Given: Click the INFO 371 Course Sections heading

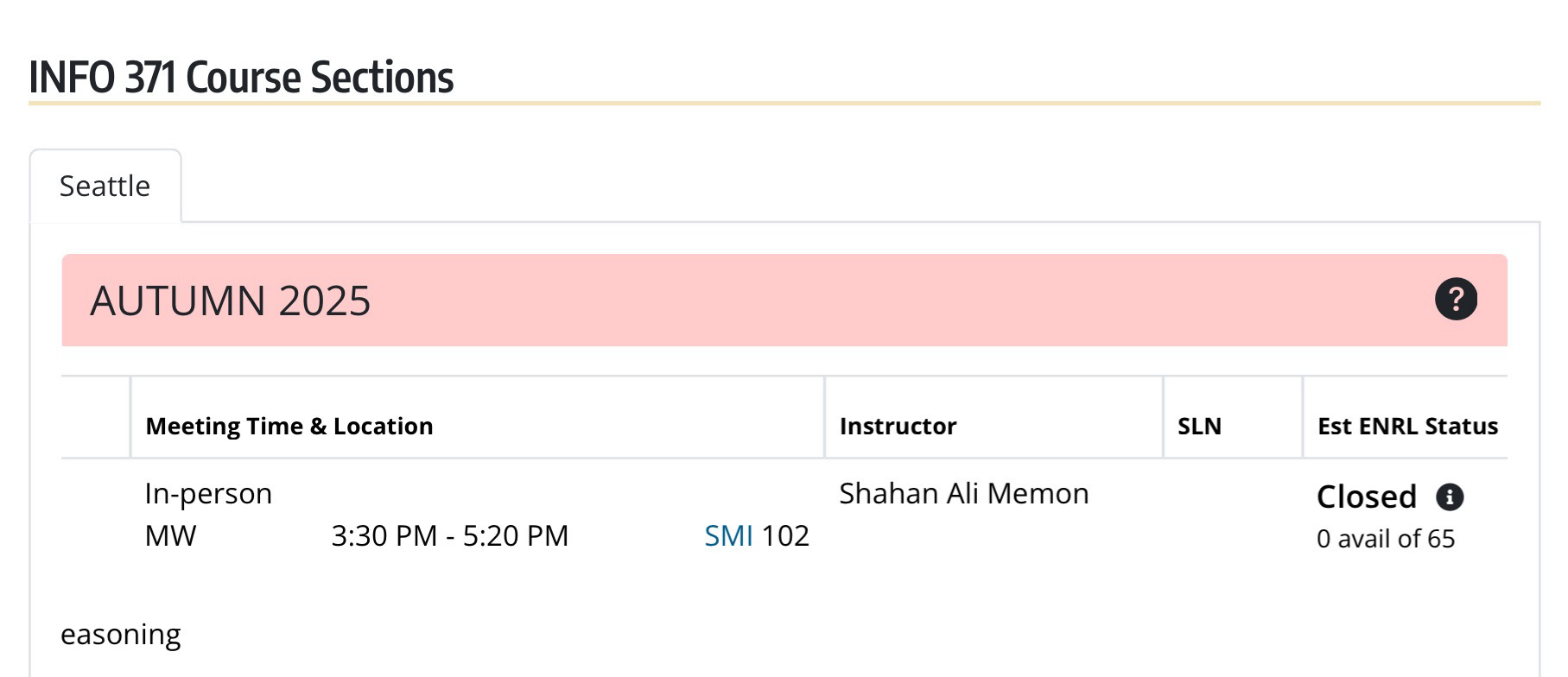Looking at the screenshot, I should tap(241, 78).
